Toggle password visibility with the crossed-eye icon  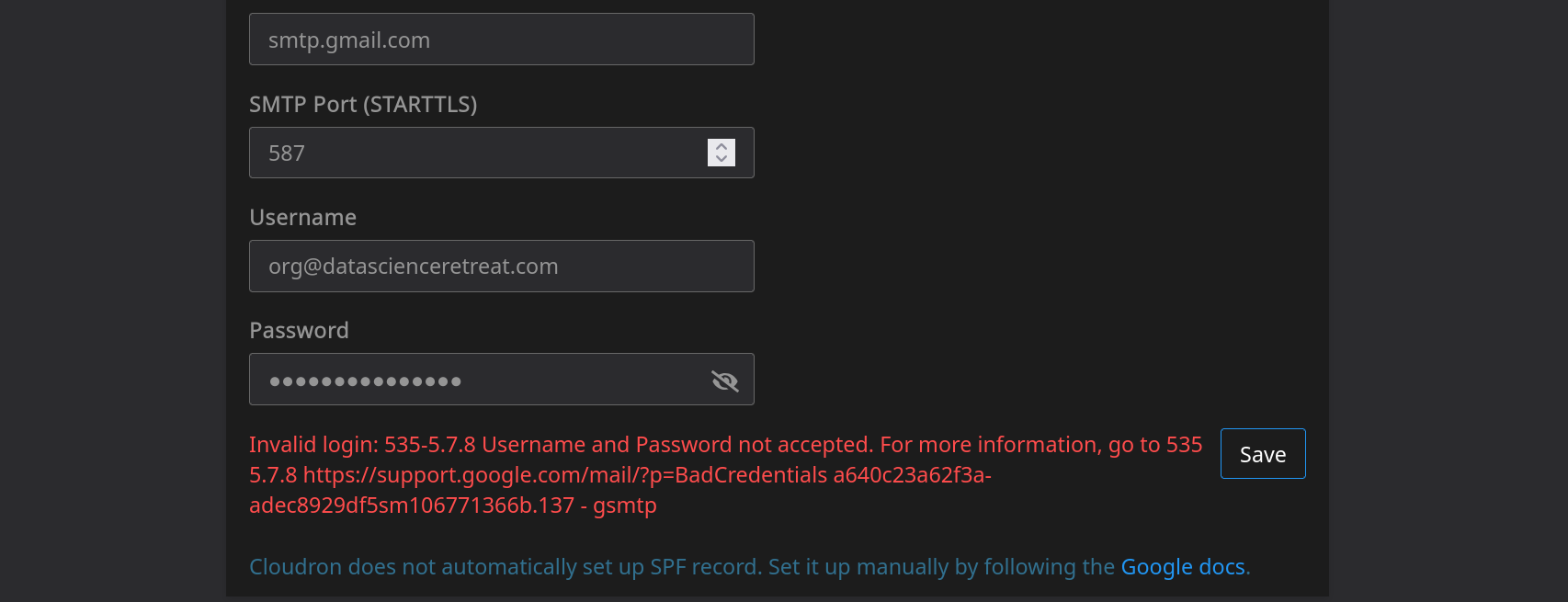pyautogui.click(x=724, y=381)
